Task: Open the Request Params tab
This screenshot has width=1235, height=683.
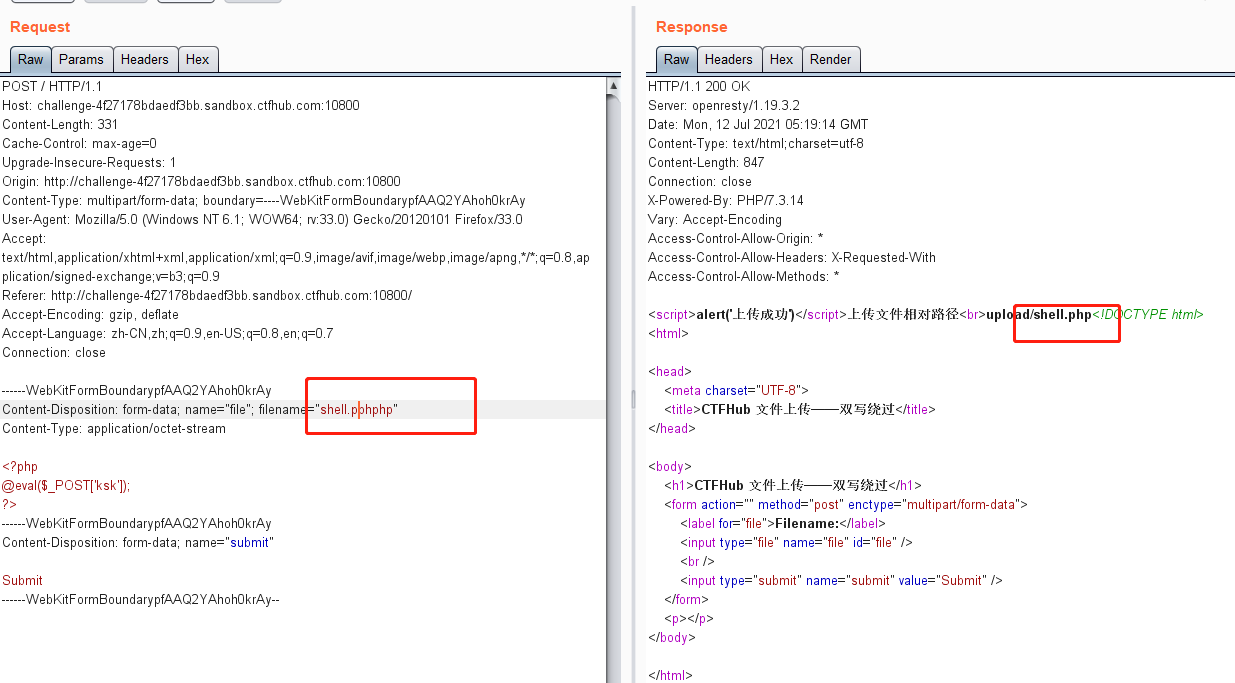Action: coord(82,59)
